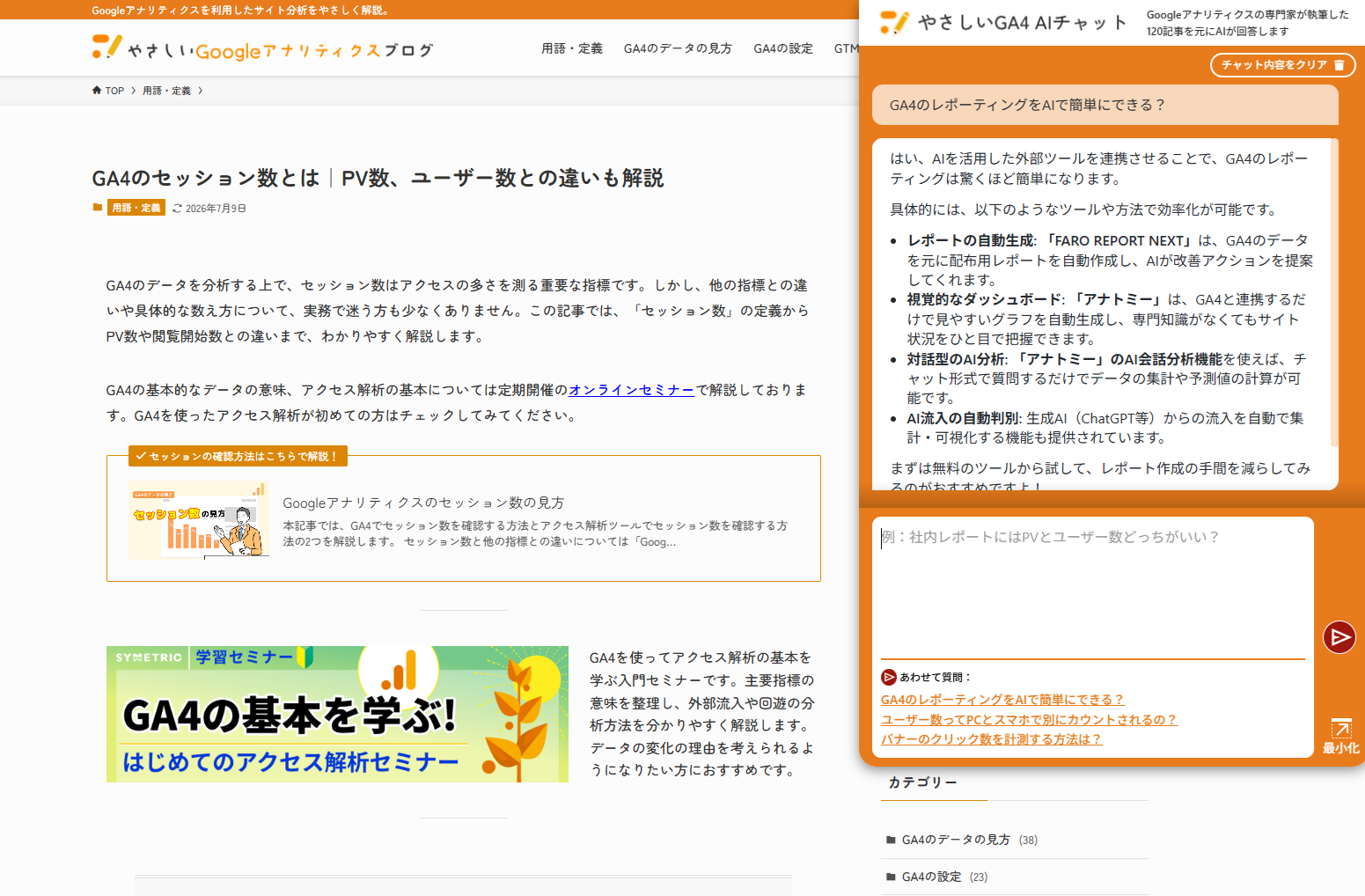1365x896 pixels.
Task: Click the update icon next to 2026年7月9日
Action: pyautogui.click(x=177, y=209)
